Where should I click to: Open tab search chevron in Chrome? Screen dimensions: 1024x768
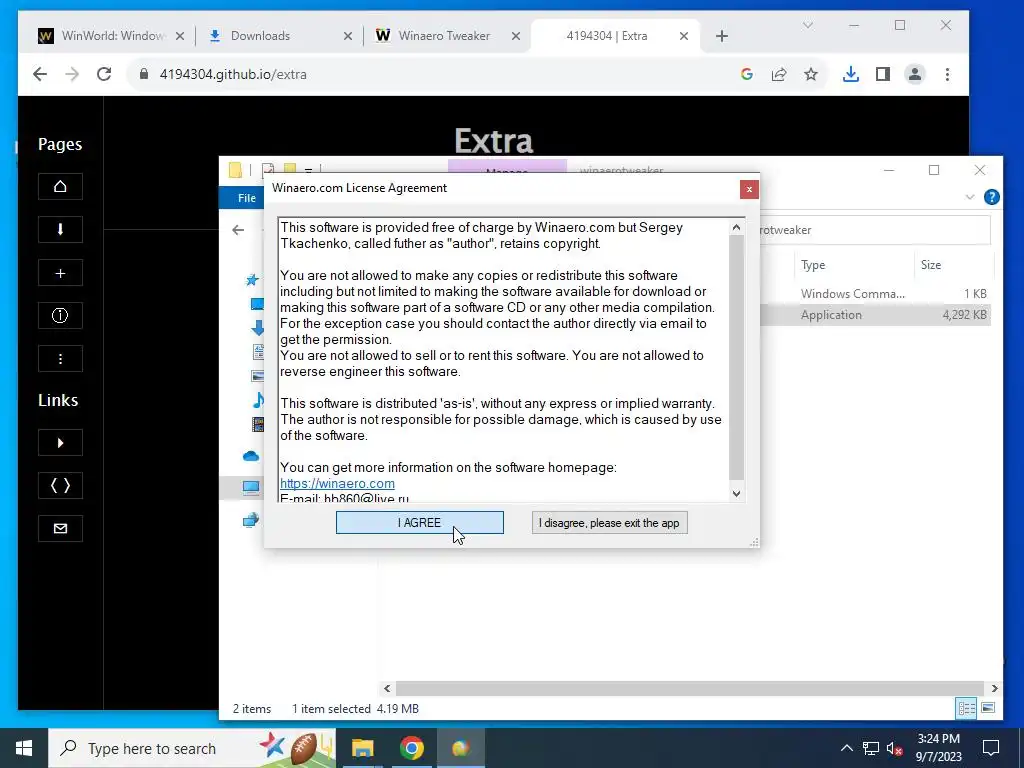[x=808, y=25]
